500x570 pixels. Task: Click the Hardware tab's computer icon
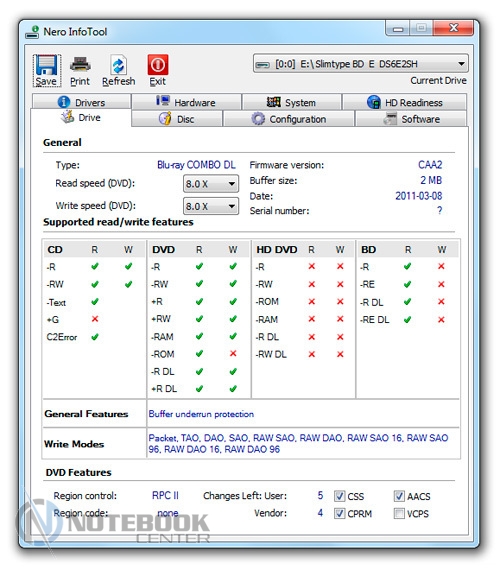(163, 101)
